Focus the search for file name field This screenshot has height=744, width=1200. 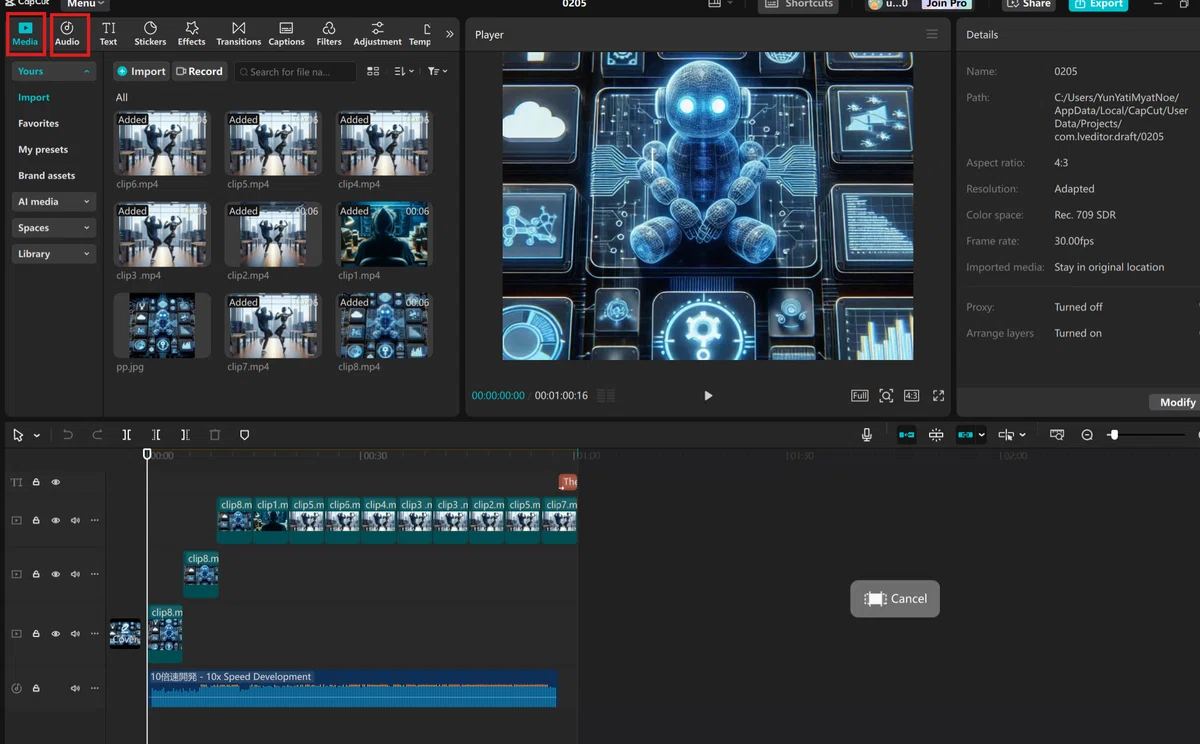point(296,72)
